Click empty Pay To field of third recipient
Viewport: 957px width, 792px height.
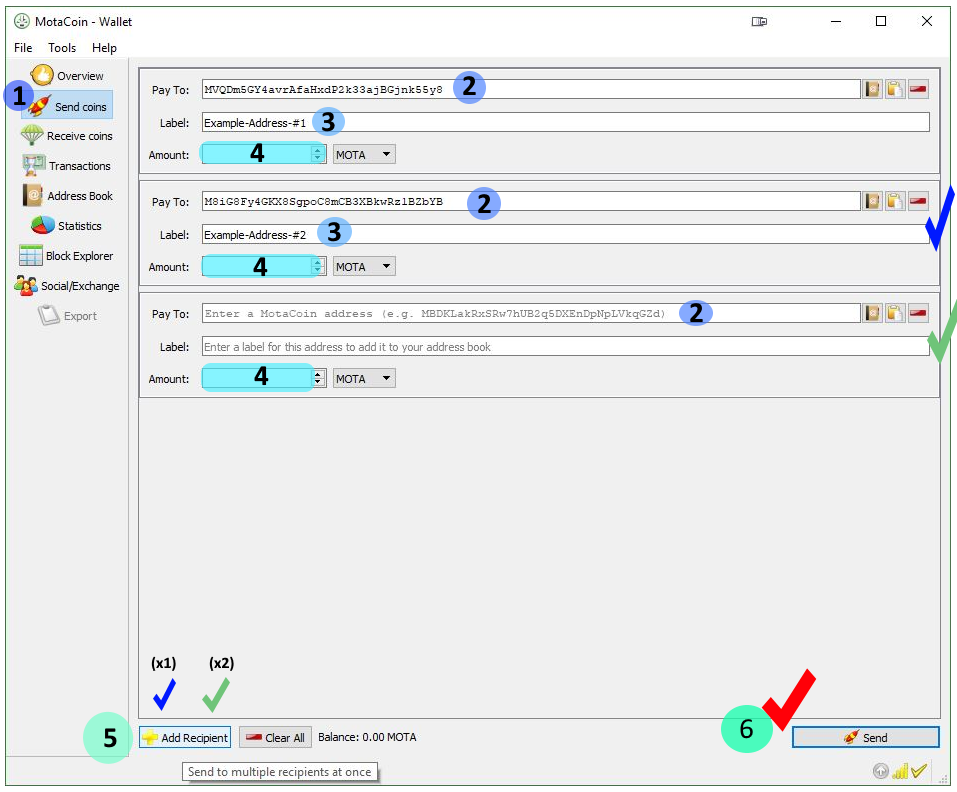point(531,313)
